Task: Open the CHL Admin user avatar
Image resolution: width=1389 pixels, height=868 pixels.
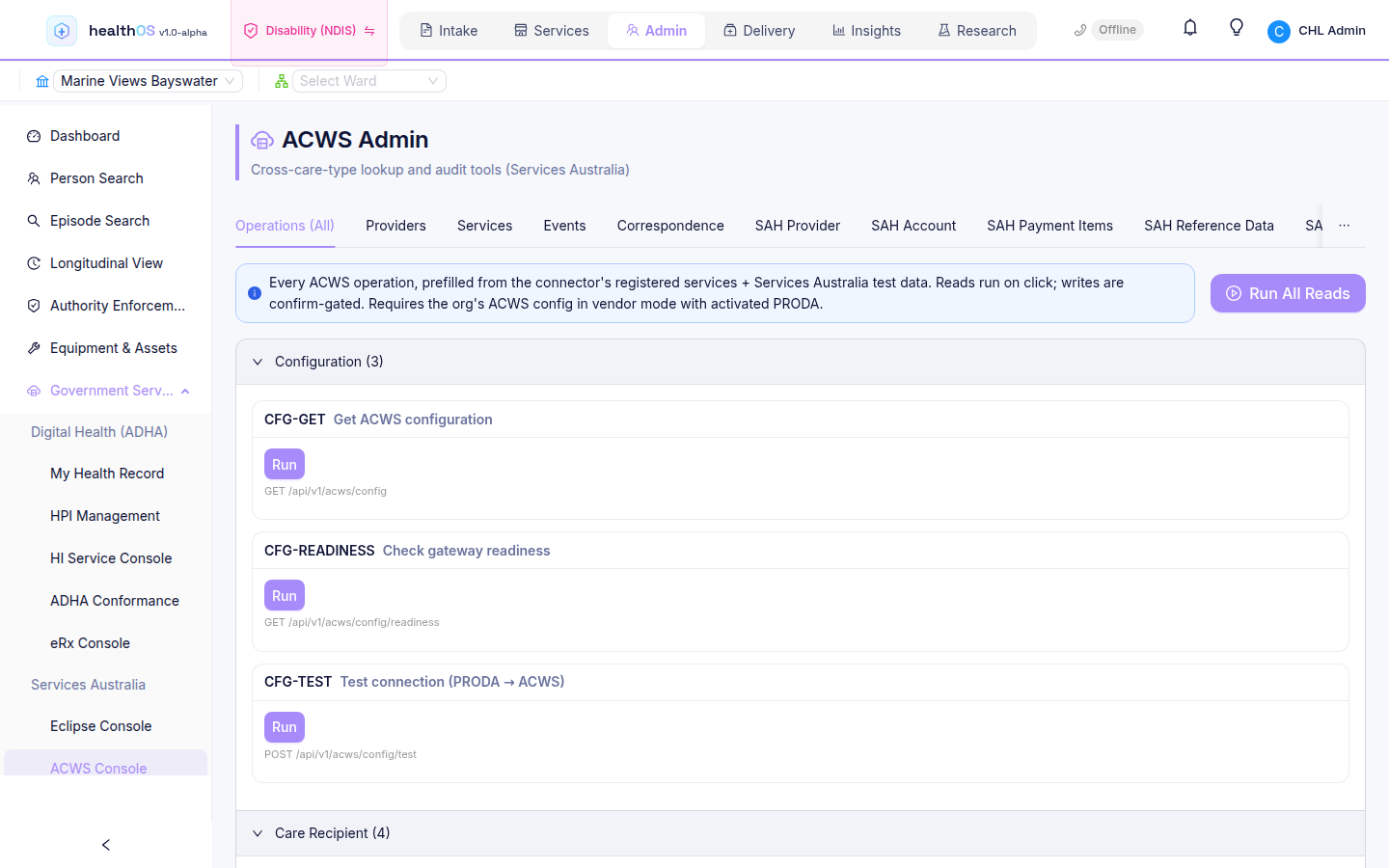Action: 1279,32
